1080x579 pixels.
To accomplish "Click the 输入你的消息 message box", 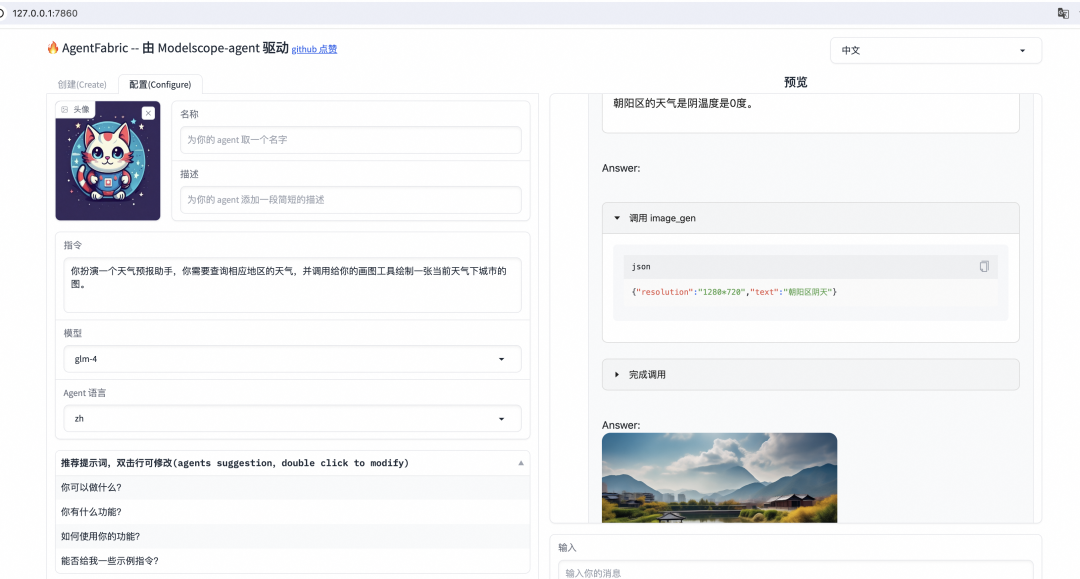I will tap(795, 572).
